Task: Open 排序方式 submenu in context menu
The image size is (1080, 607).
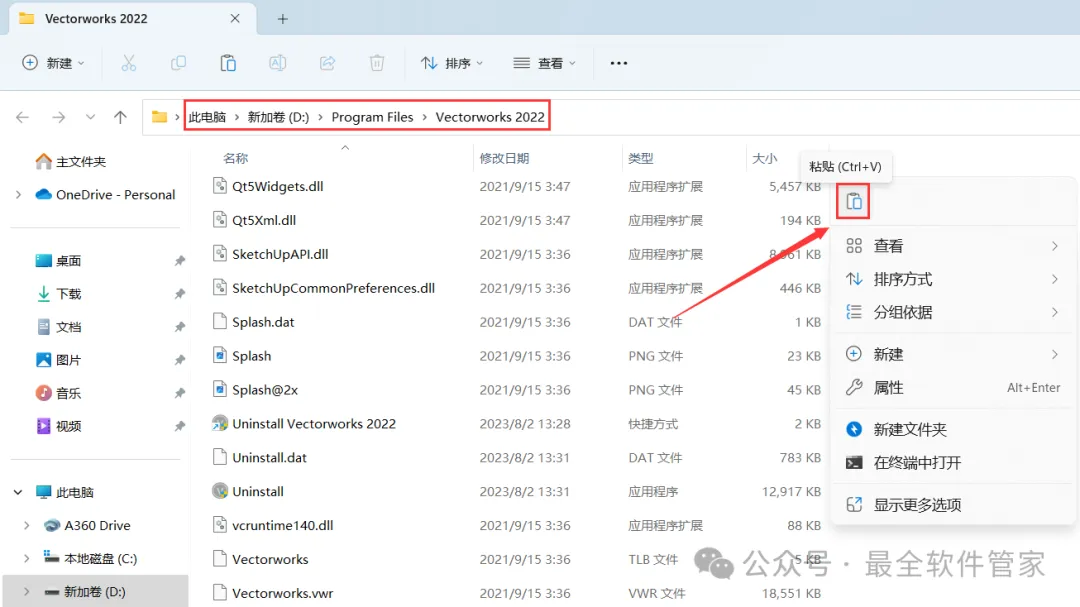Action: point(953,279)
